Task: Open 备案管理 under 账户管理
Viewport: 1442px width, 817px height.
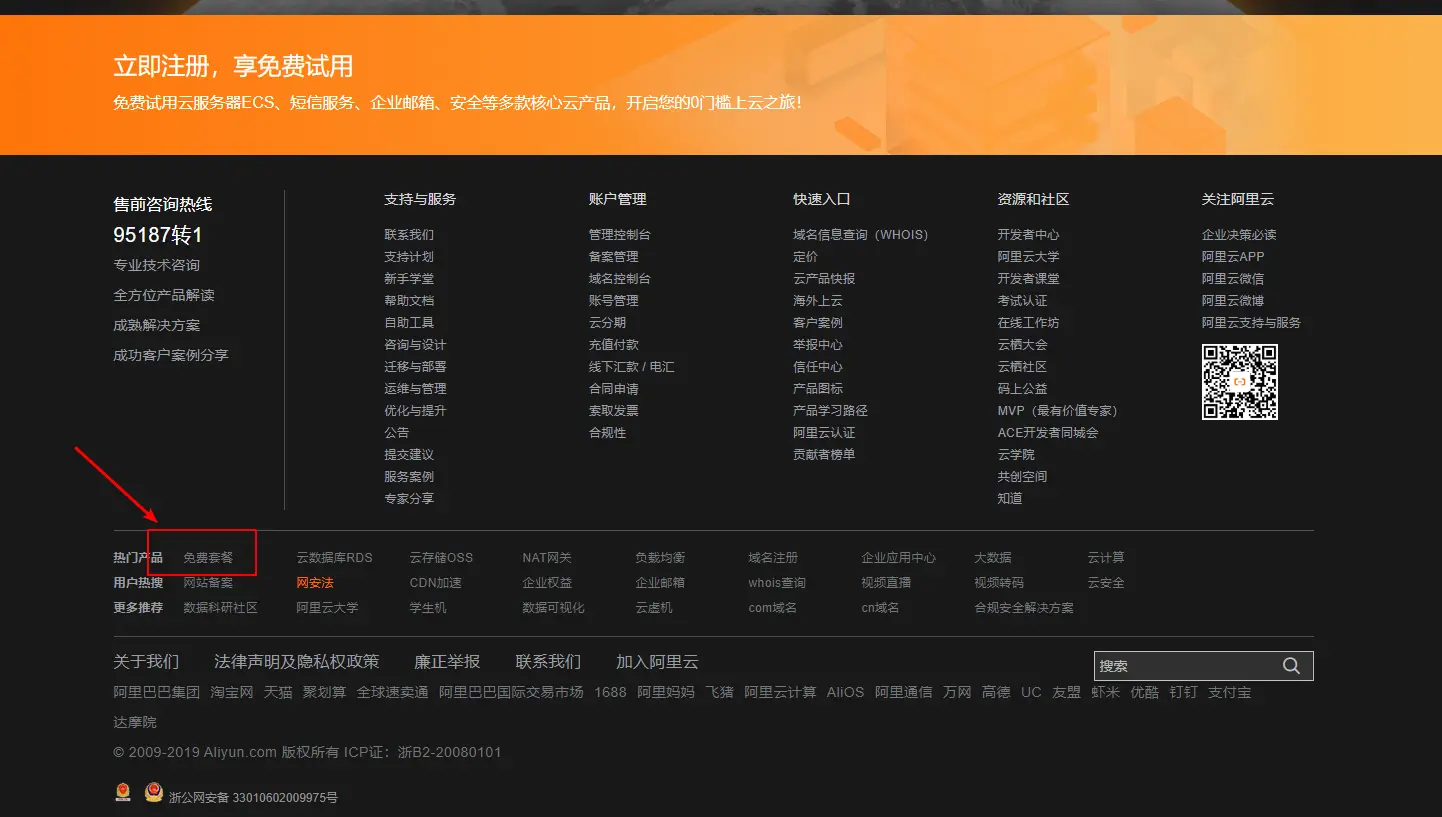Action: [614, 256]
